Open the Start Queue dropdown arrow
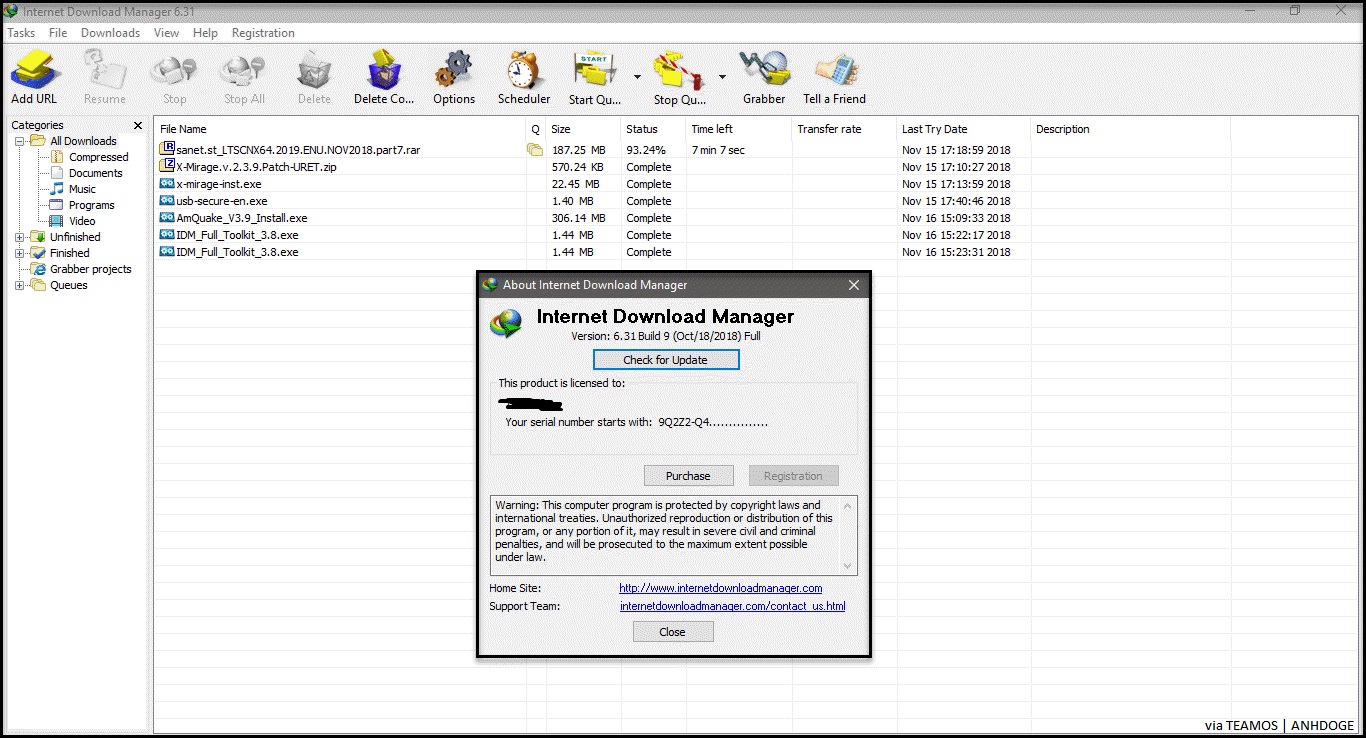This screenshot has height=738, width=1366. 637,76
